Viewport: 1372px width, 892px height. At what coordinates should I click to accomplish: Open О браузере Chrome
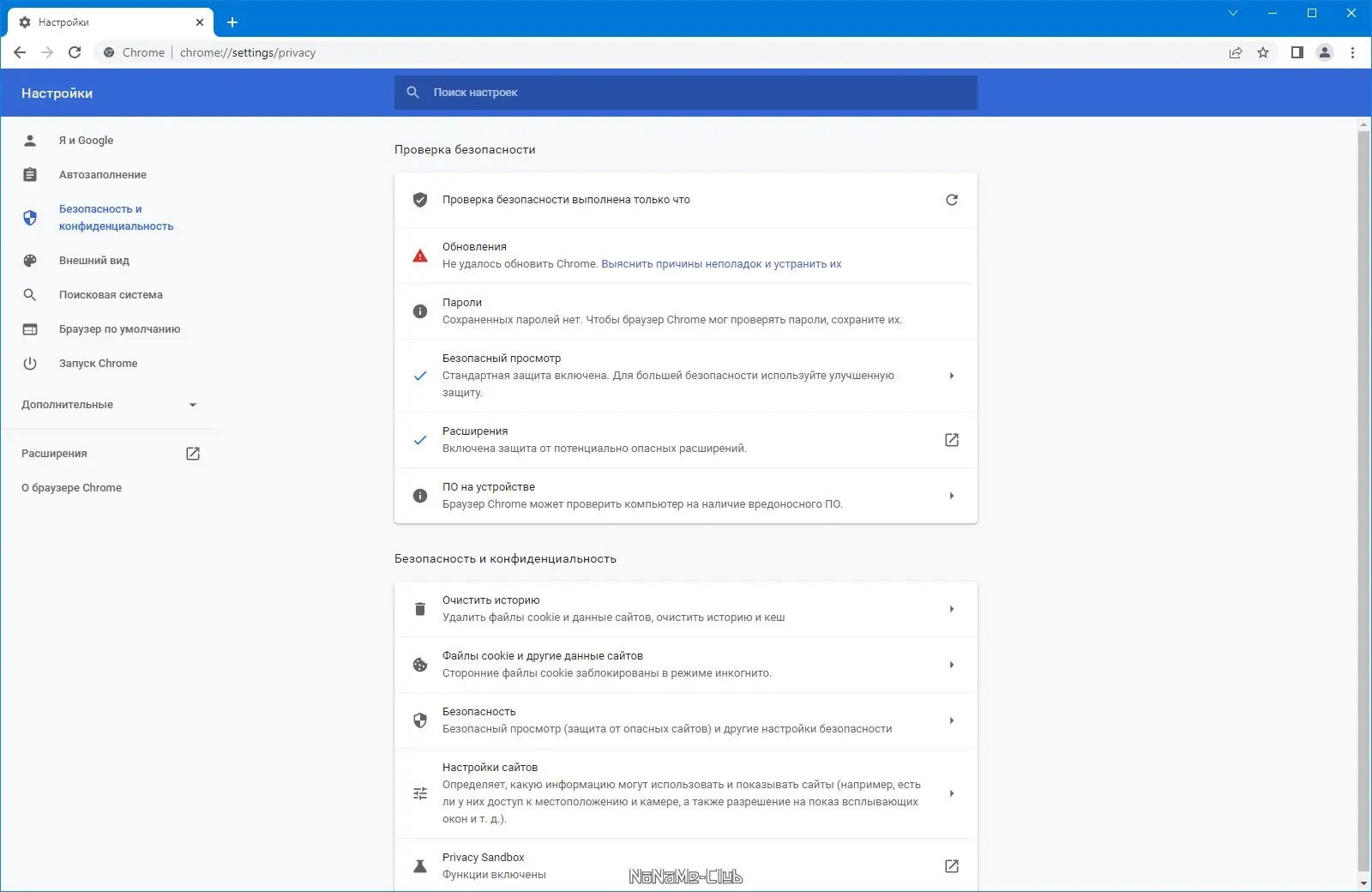coord(72,487)
